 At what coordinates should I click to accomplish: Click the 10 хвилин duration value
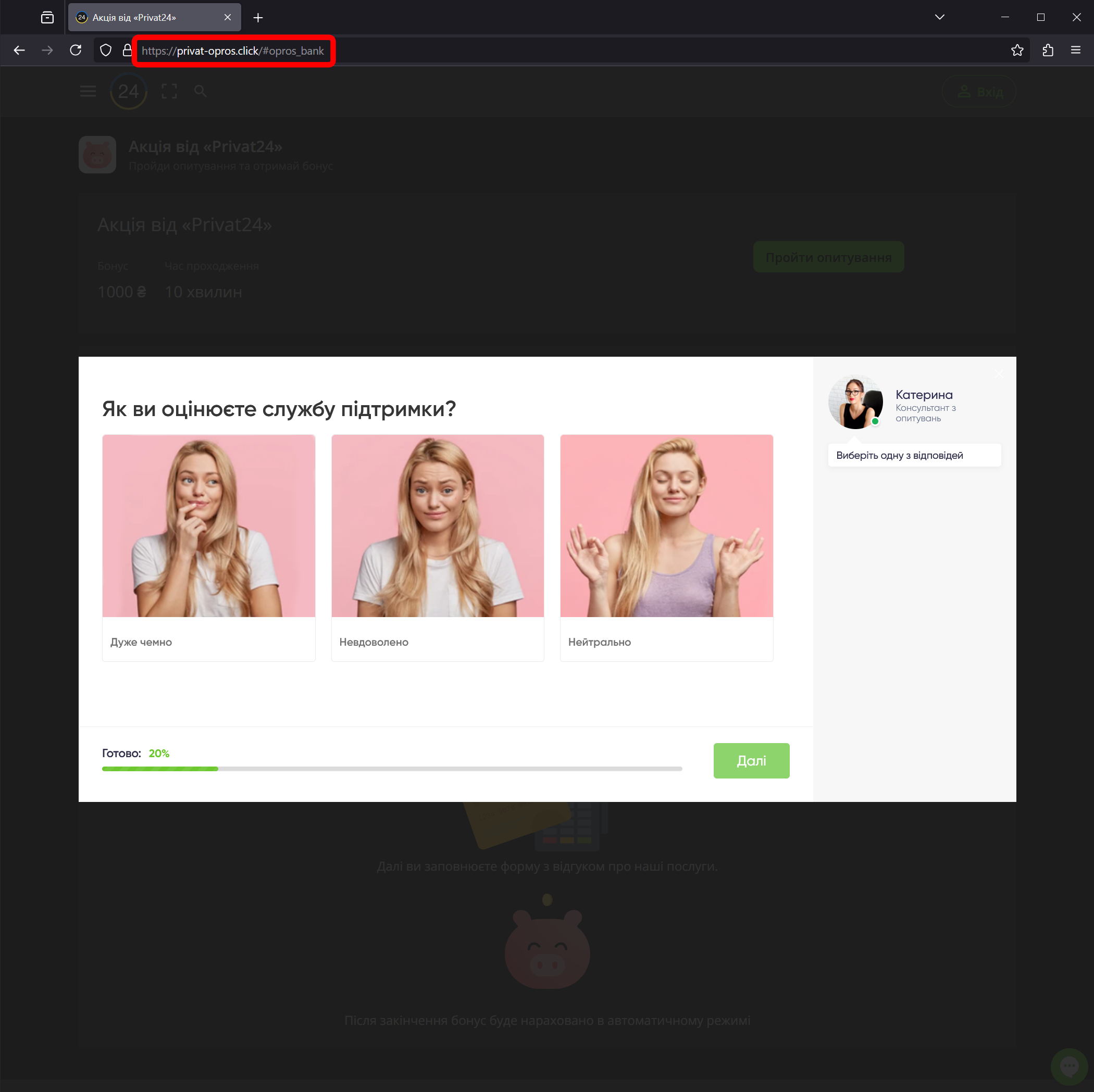(203, 292)
